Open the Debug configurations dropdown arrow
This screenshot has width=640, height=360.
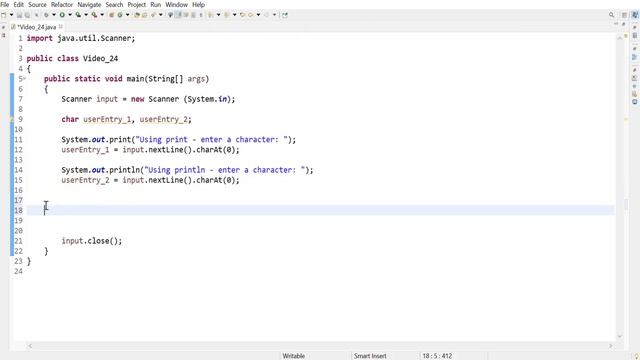pos(54,15)
